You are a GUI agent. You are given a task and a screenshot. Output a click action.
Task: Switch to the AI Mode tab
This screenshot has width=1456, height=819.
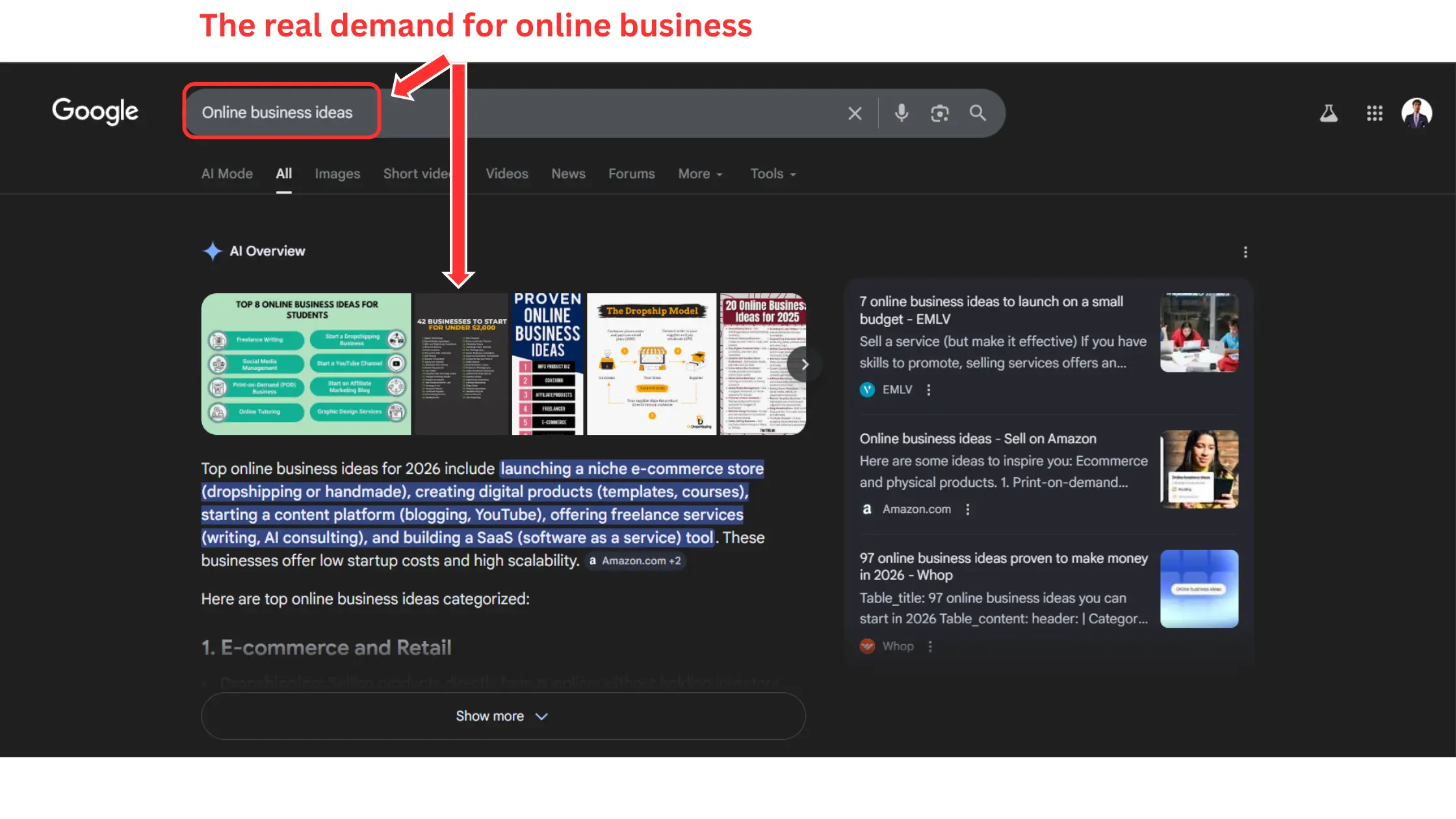point(227,174)
